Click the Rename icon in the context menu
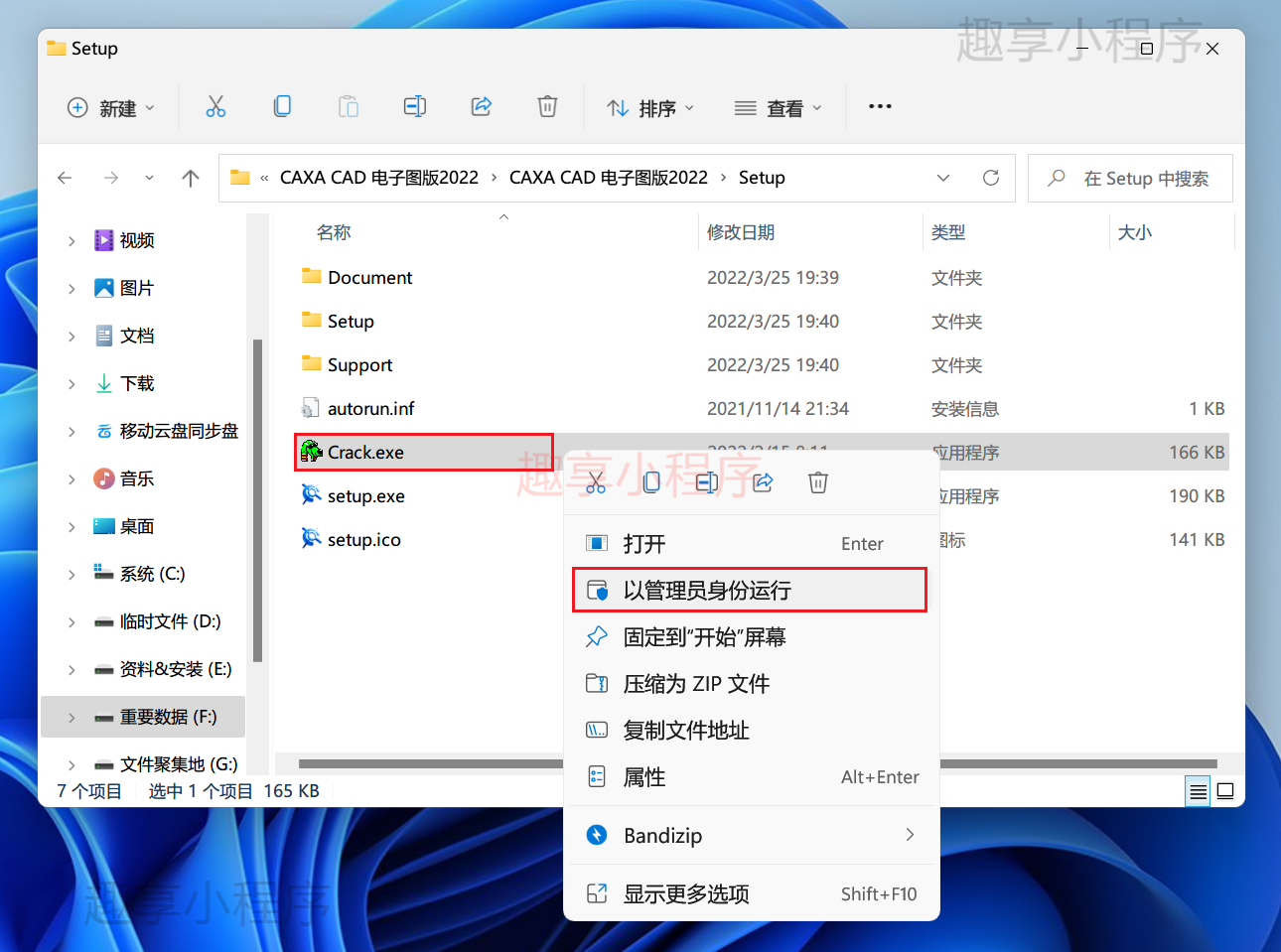This screenshot has height=952, width=1281. click(x=707, y=482)
